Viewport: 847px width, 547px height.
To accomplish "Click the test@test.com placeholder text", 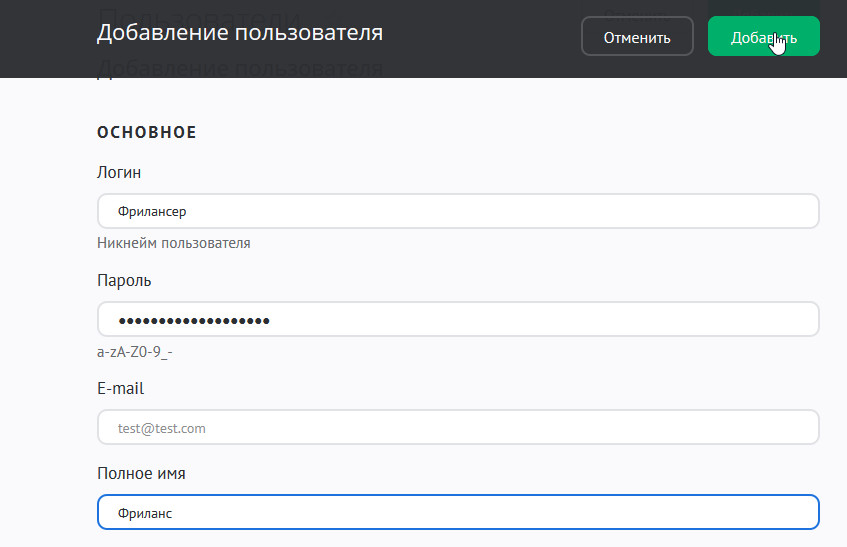I will point(161,428).
